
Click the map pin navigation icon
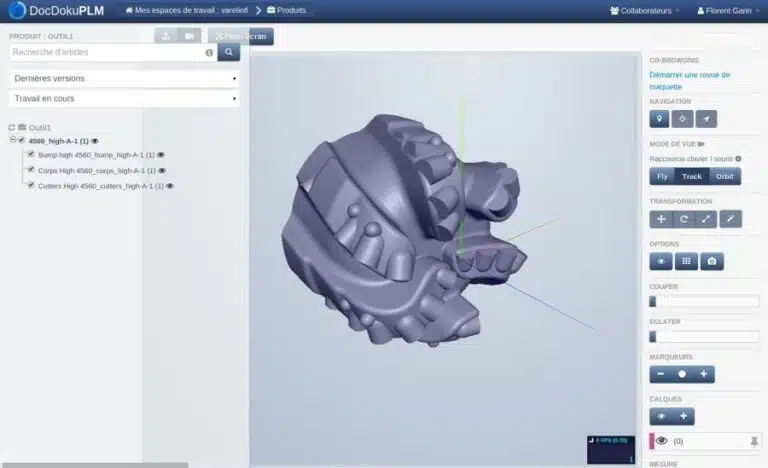click(x=659, y=119)
